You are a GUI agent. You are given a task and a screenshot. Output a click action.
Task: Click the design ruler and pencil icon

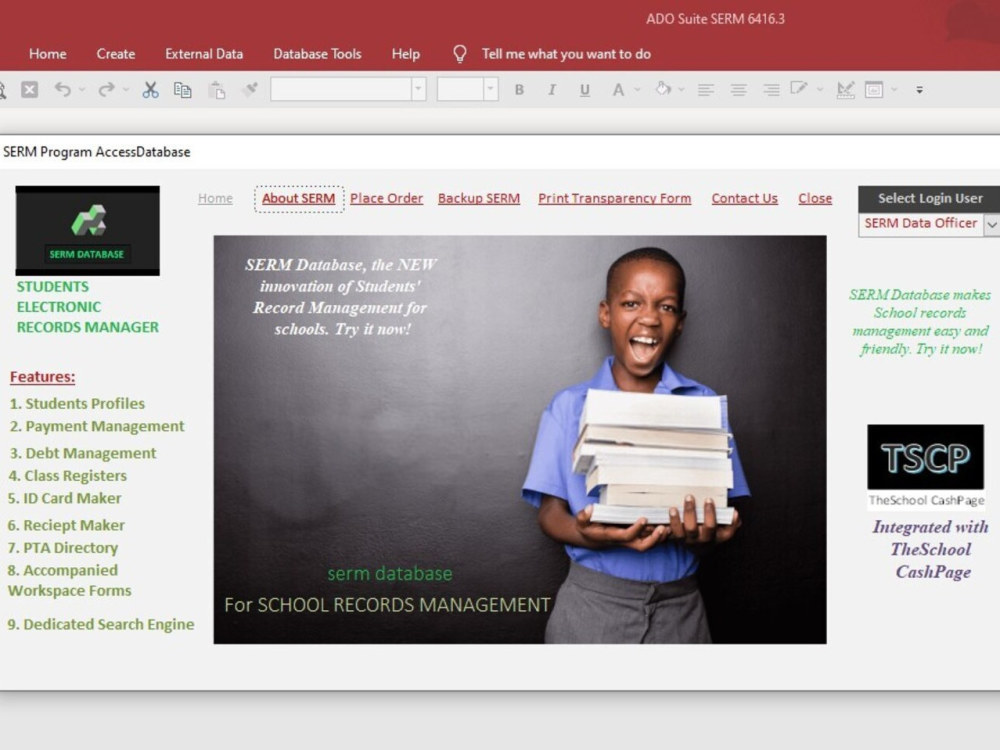[845, 90]
